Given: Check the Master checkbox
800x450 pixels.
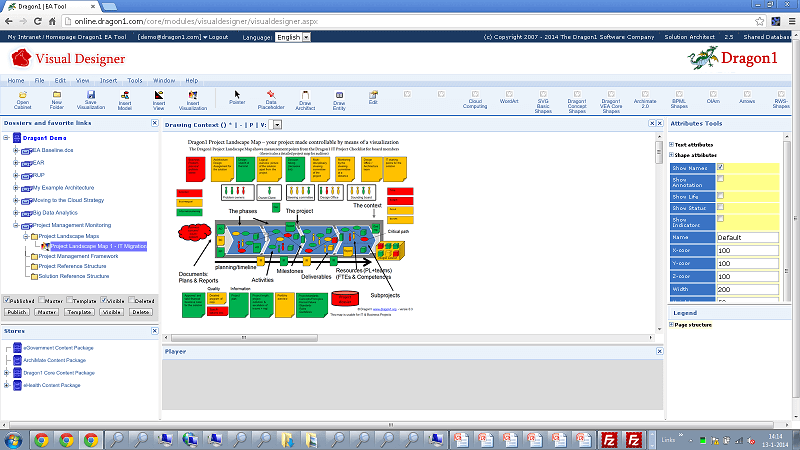Looking at the screenshot, I should [42, 300].
